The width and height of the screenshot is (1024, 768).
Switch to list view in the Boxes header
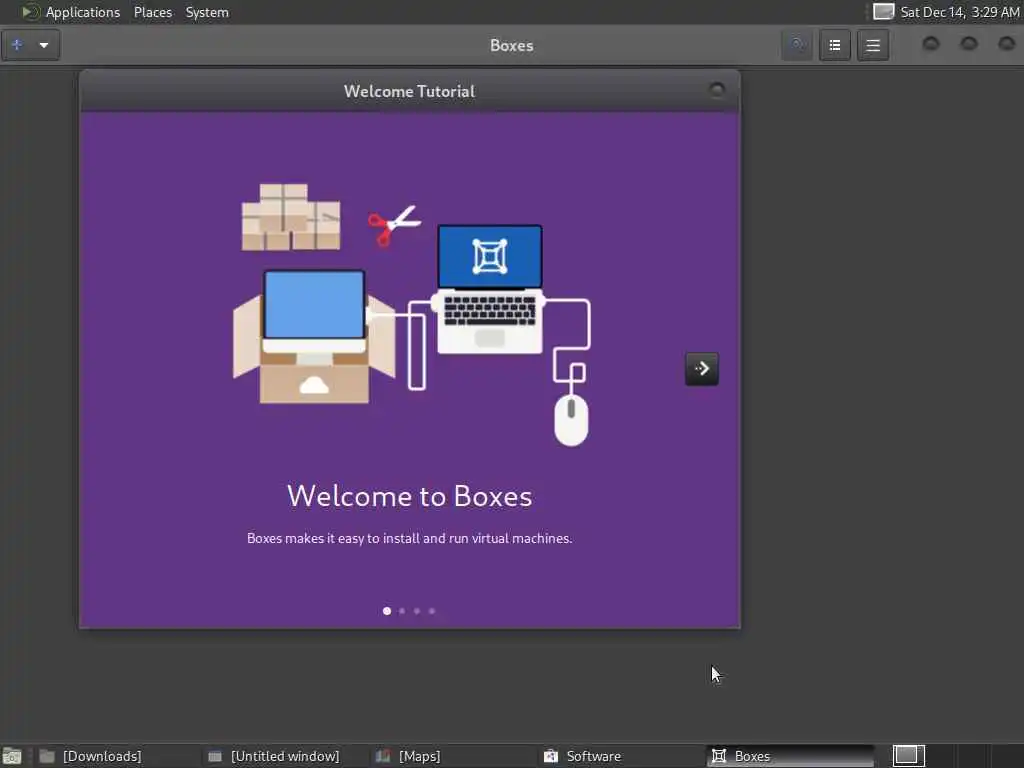835,45
